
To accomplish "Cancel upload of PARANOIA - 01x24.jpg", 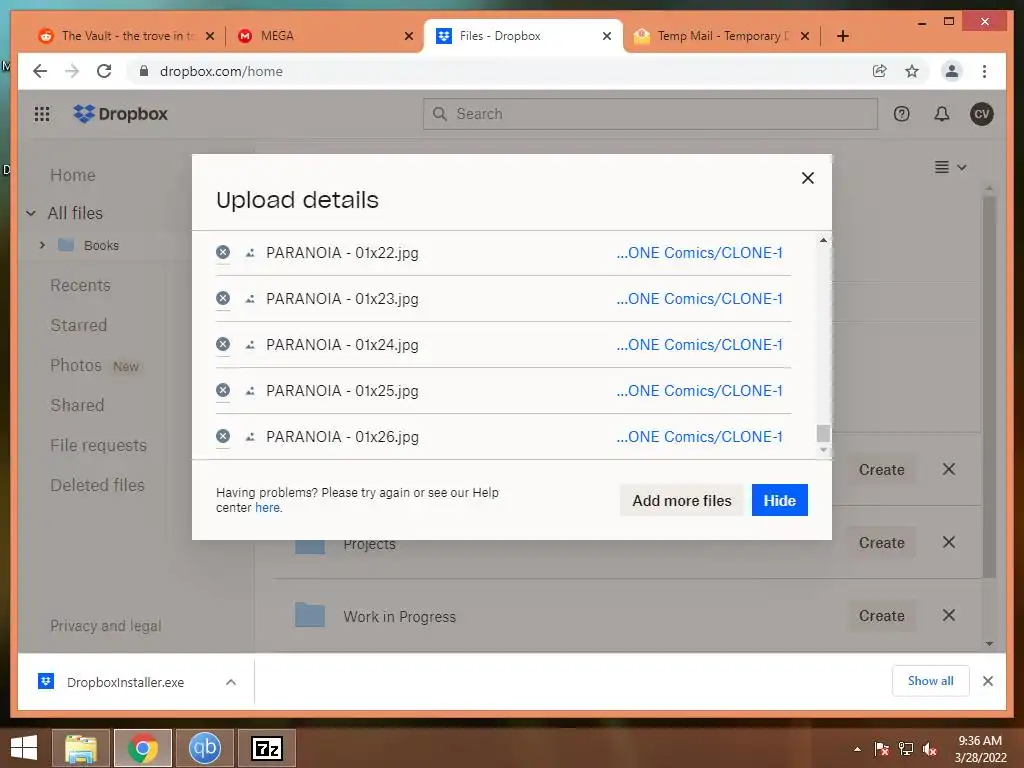I will click(223, 344).
